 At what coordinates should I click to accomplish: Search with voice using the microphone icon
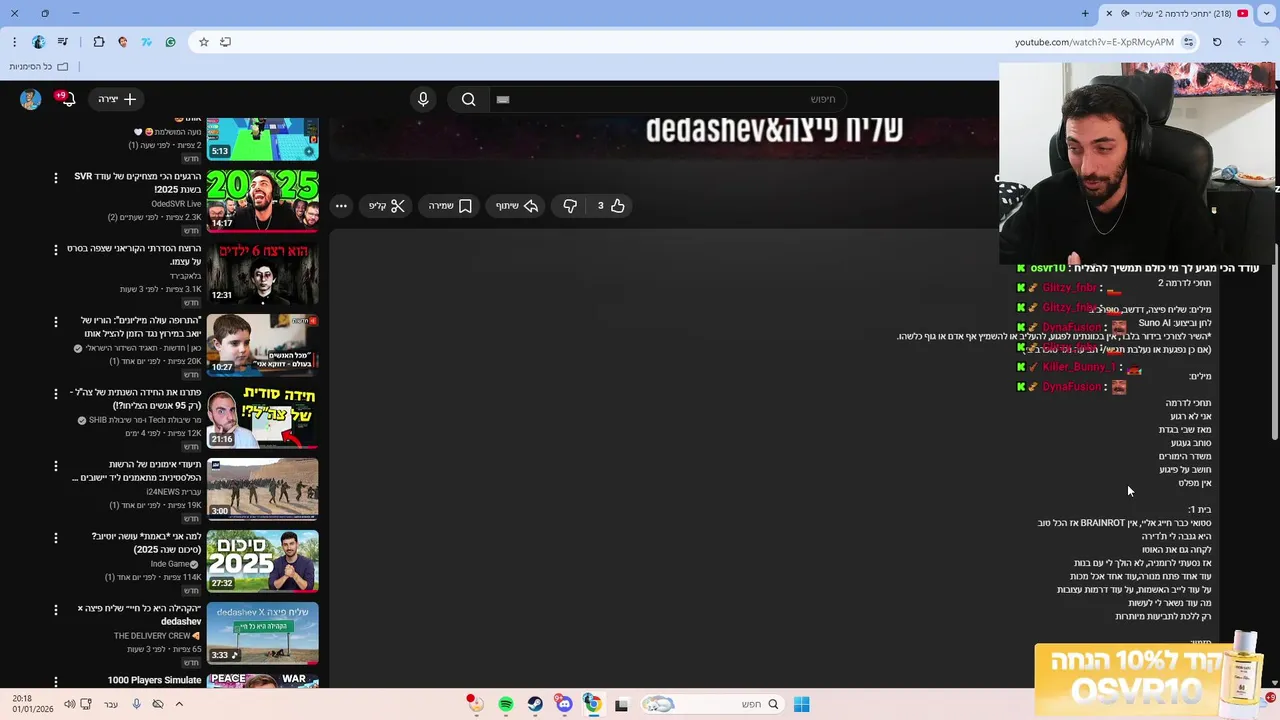[x=423, y=99]
